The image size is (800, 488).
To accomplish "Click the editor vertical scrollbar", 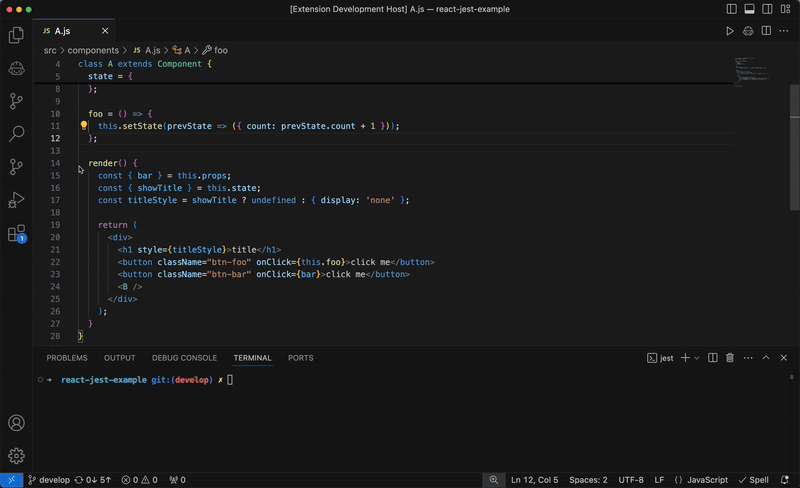I will click(x=794, y=148).
